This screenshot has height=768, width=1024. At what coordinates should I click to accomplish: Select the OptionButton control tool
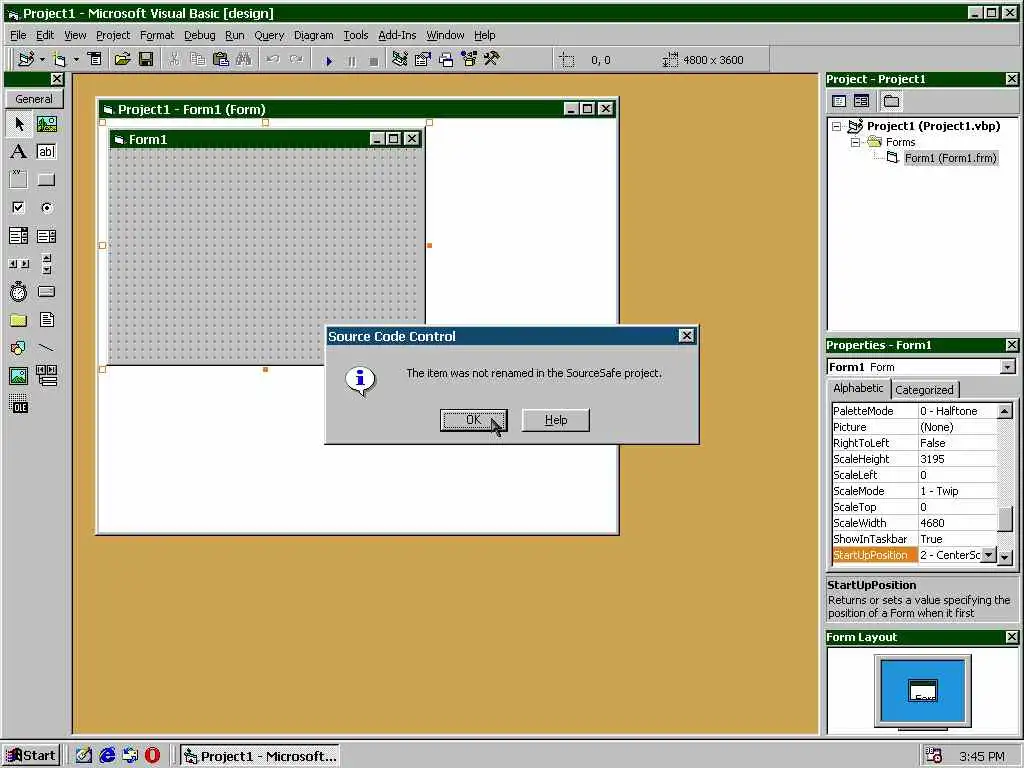coord(46,208)
